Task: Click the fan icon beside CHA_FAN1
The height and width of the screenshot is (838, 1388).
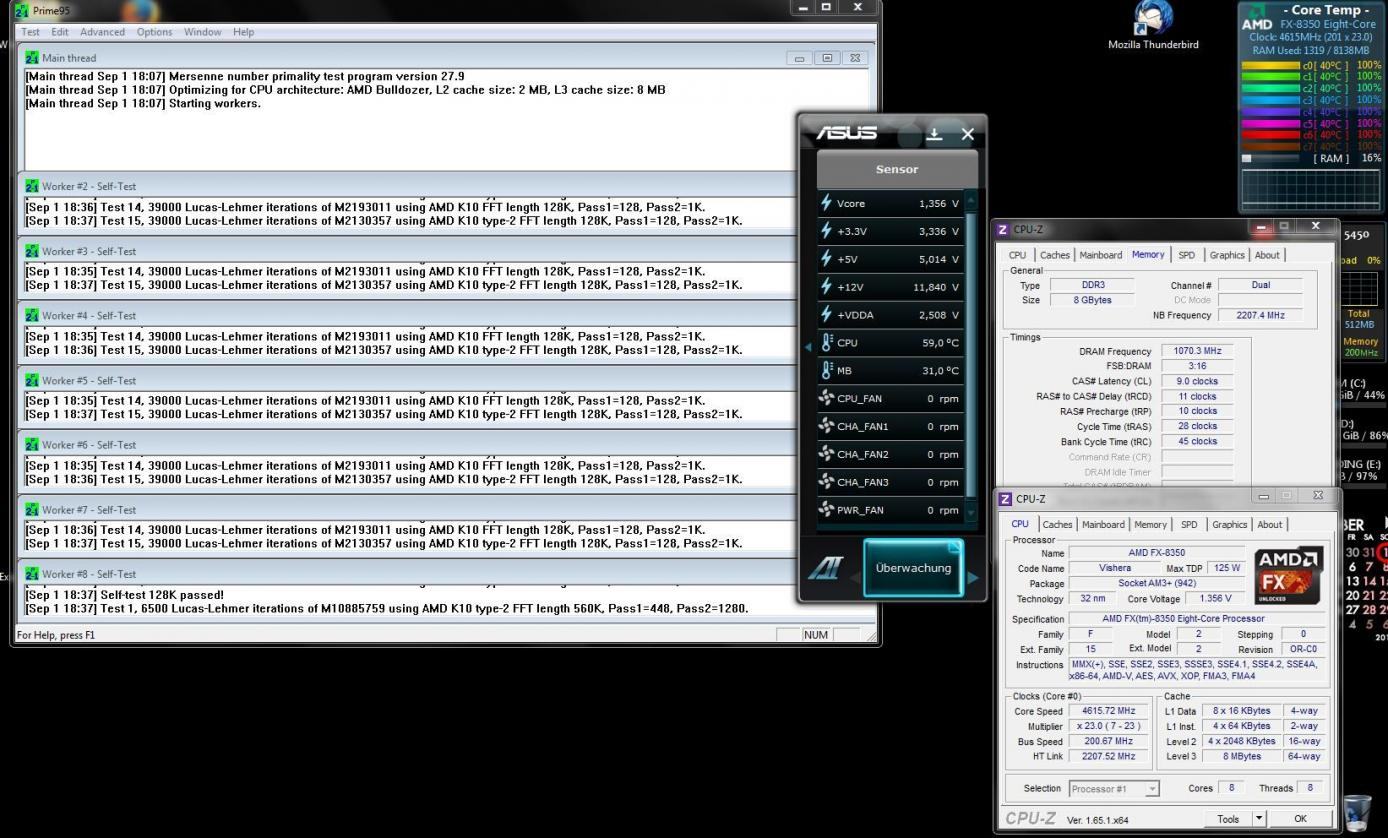Action: [826, 426]
